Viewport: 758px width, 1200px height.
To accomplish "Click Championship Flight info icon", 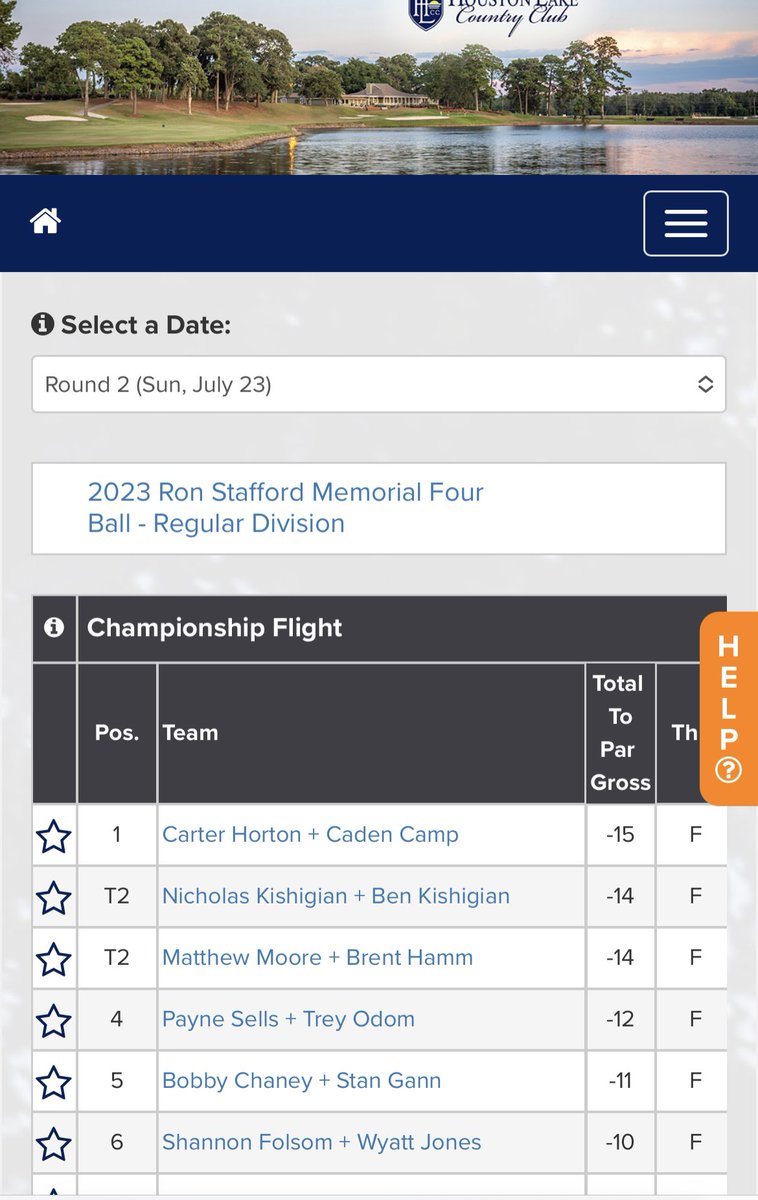I will [54, 627].
